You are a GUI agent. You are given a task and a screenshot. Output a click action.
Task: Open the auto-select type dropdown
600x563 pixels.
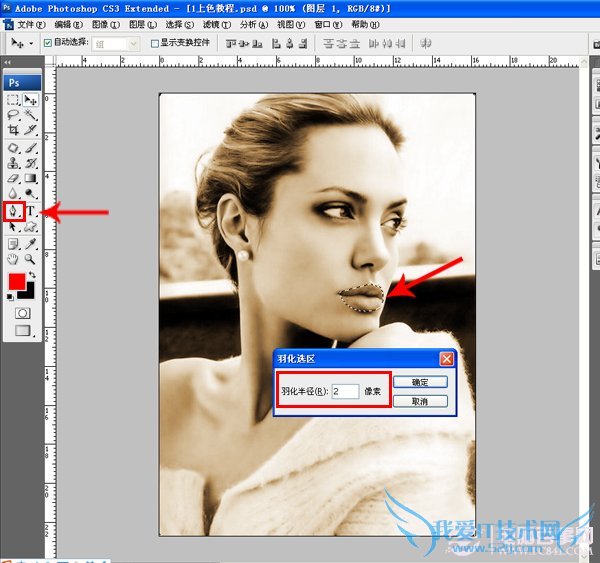[117, 44]
